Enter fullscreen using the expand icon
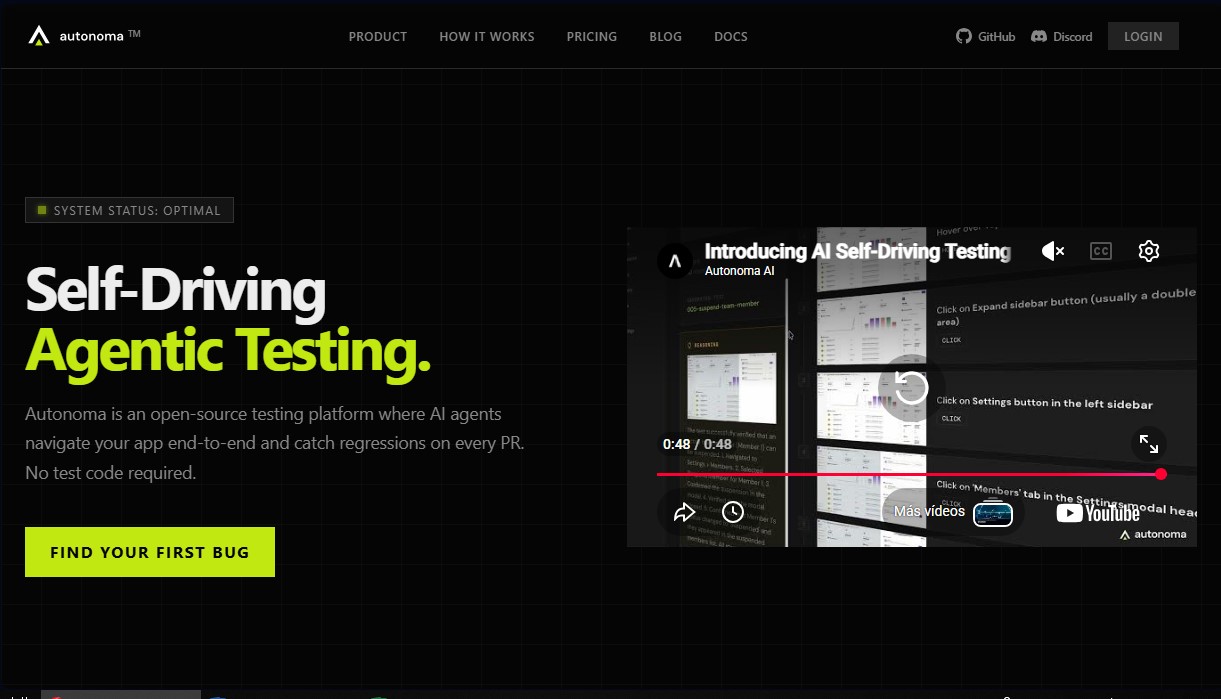1221x699 pixels. pos(1149,444)
